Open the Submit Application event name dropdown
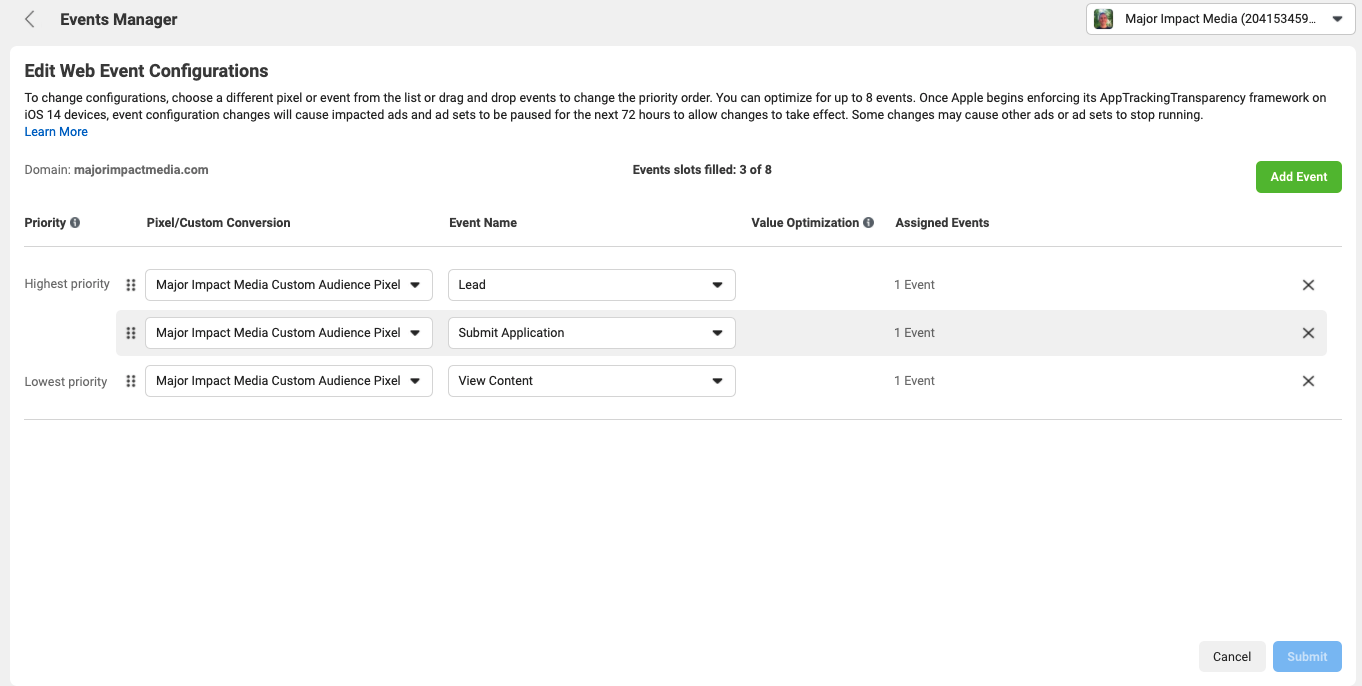Viewport: 1362px width, 686px height. 592,333
